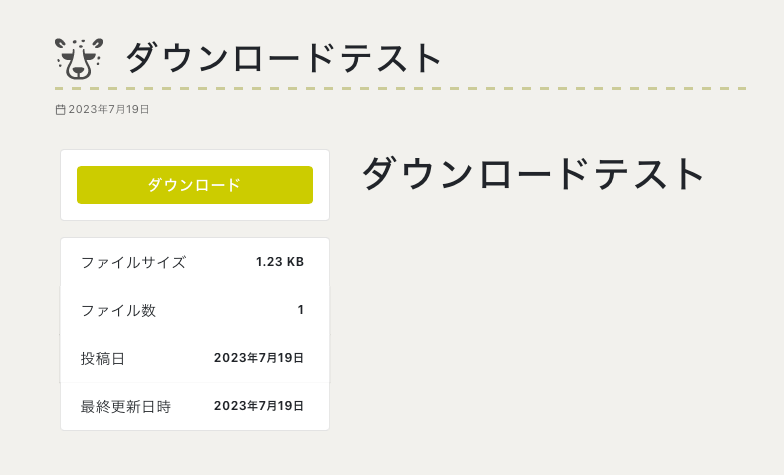Click the empty middle of the 最終更新日時 row
784x475 pixels.
coord(192,406)
